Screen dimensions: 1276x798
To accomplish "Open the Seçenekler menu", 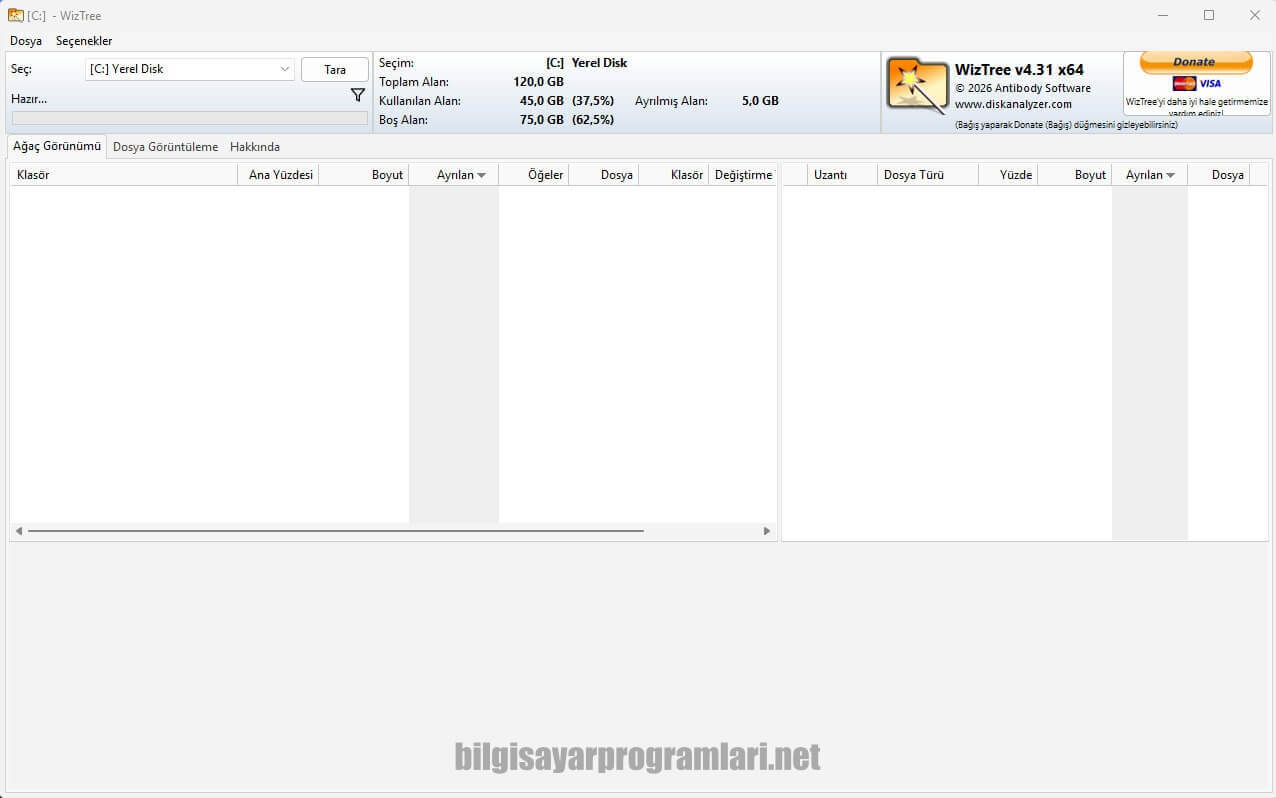I will click(84, 41).
